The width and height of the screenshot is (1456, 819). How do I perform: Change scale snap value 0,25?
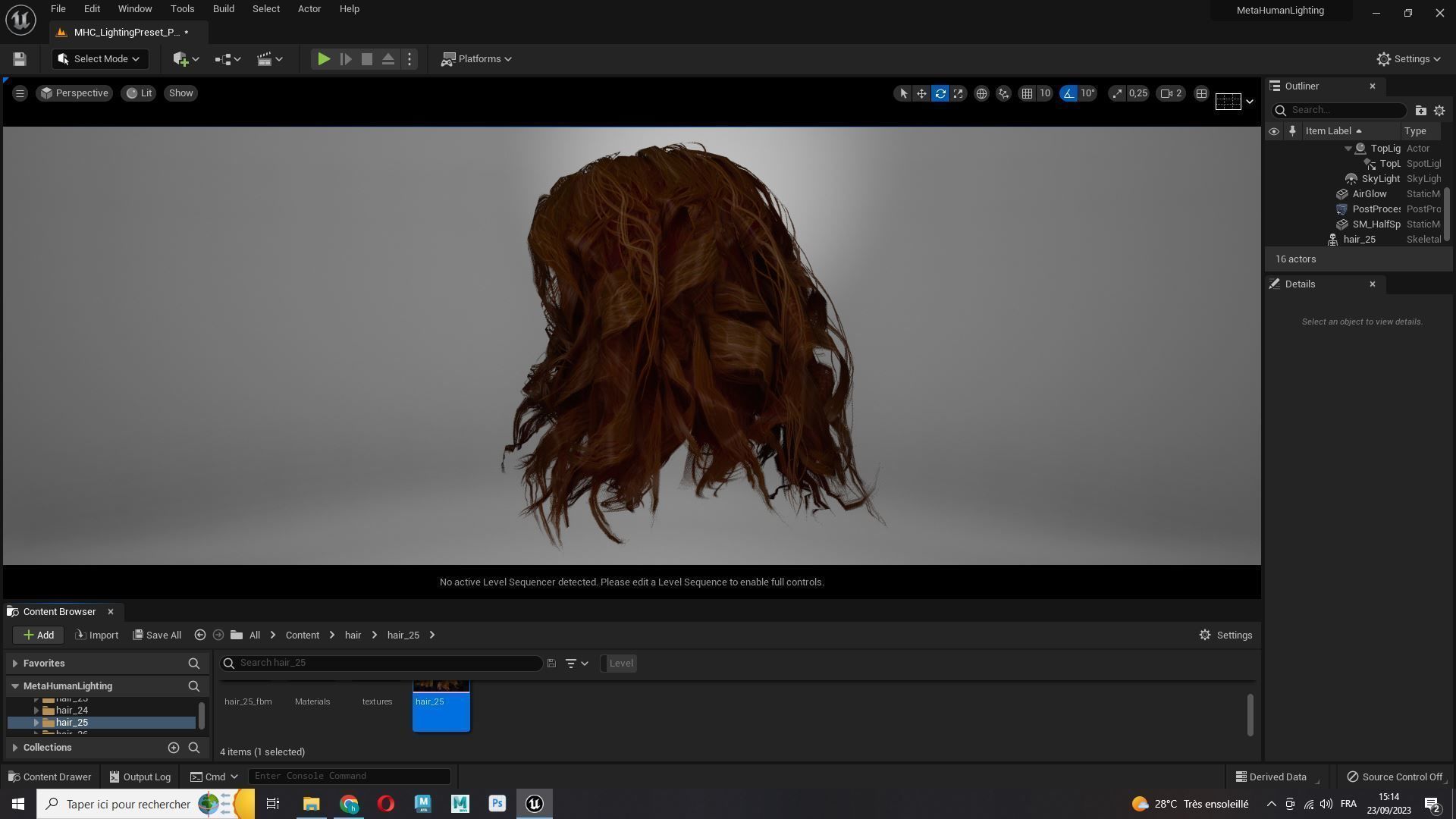[1138, 93]
